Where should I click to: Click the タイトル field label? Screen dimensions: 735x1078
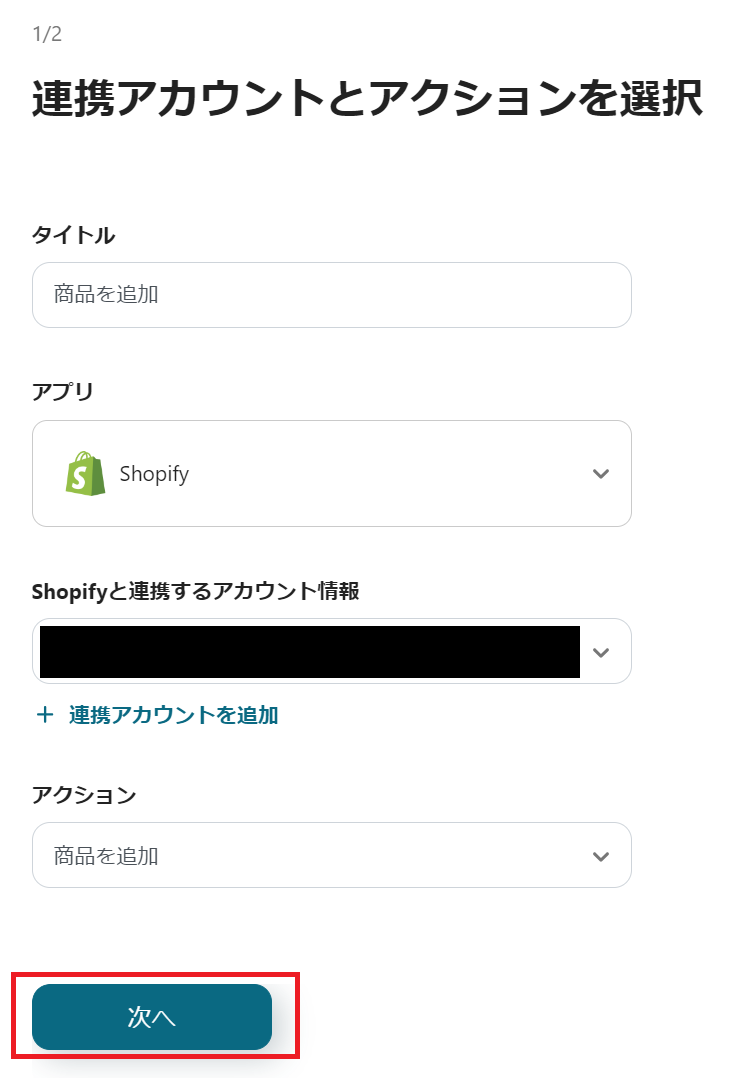click(73, 236)
